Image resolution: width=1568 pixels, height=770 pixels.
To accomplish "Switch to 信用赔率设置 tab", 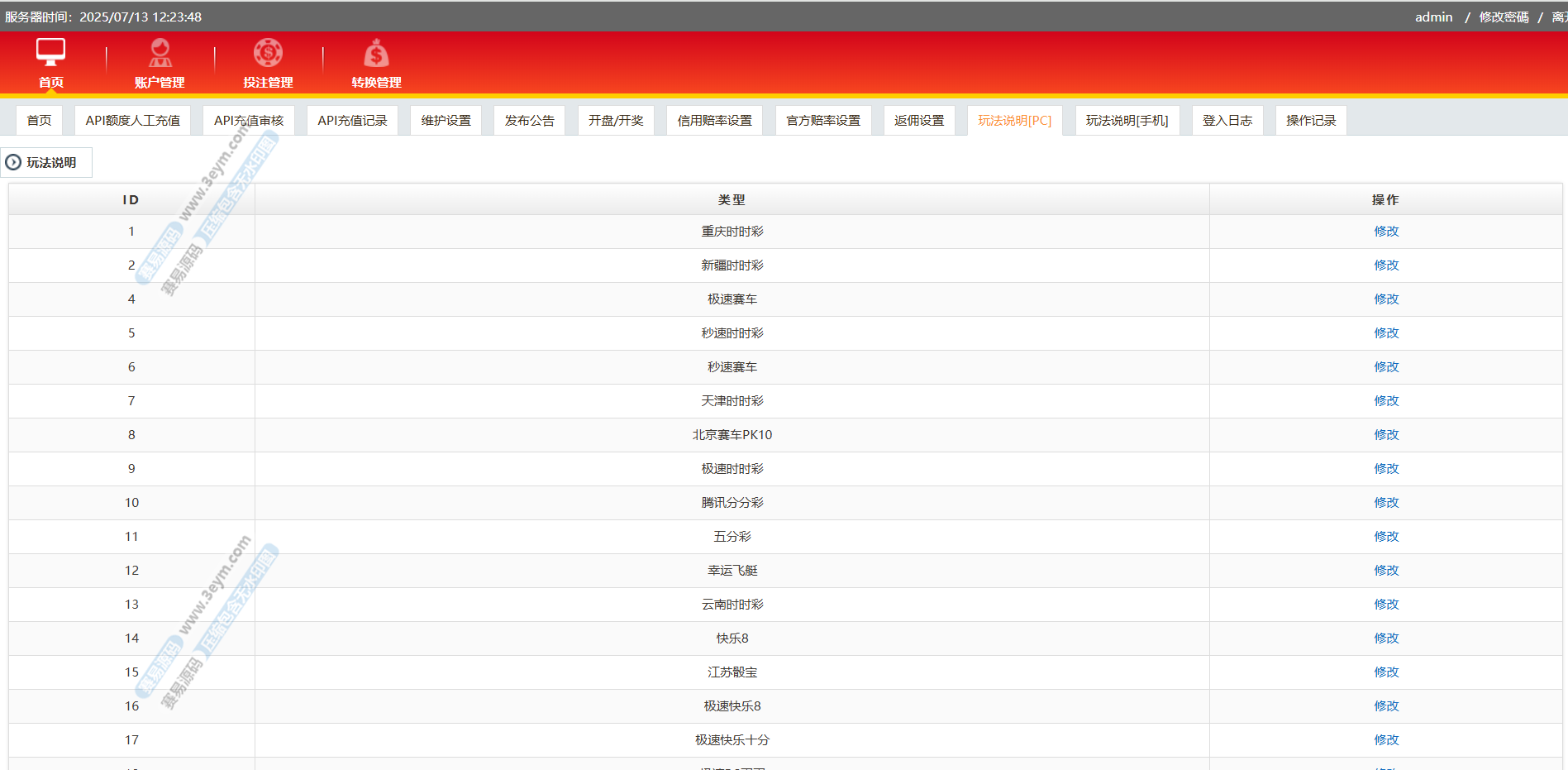I will tap(714, 121).
